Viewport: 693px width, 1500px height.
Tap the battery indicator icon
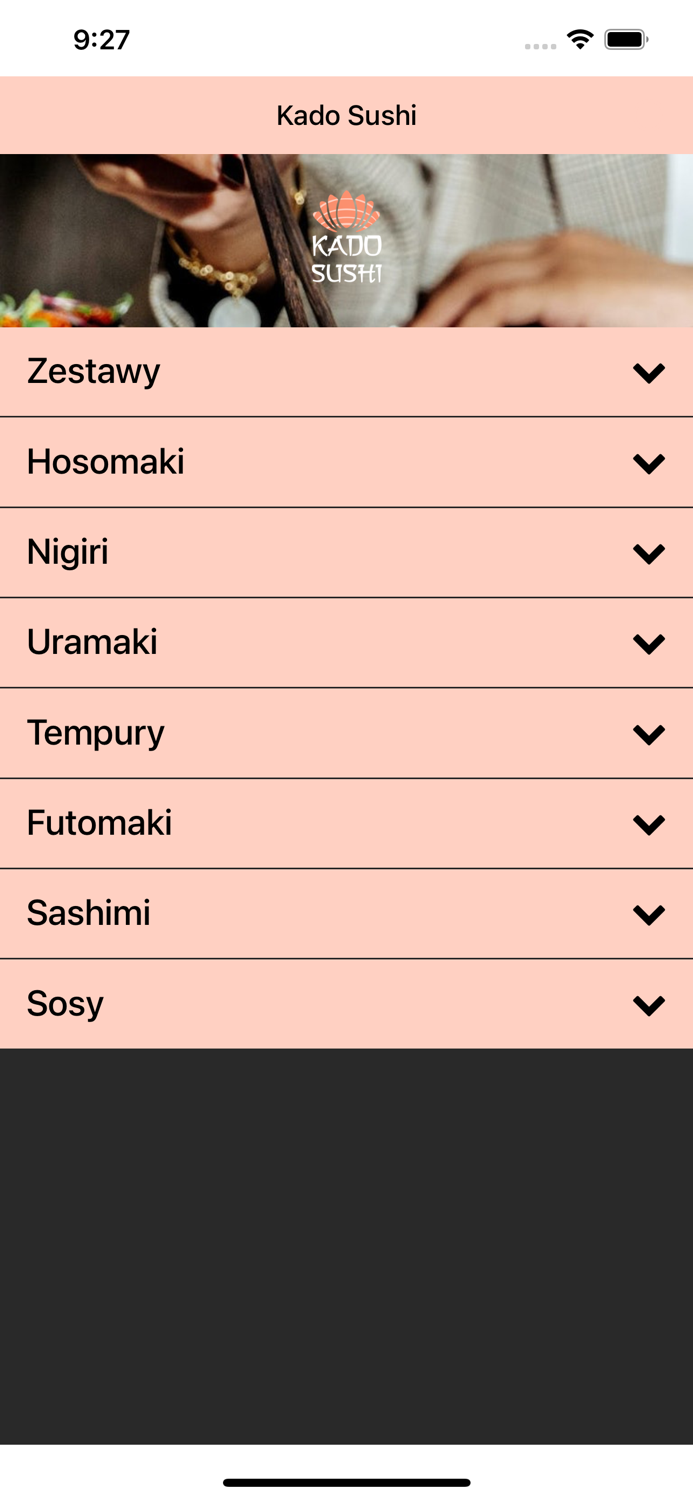click(x=628, y=38)
